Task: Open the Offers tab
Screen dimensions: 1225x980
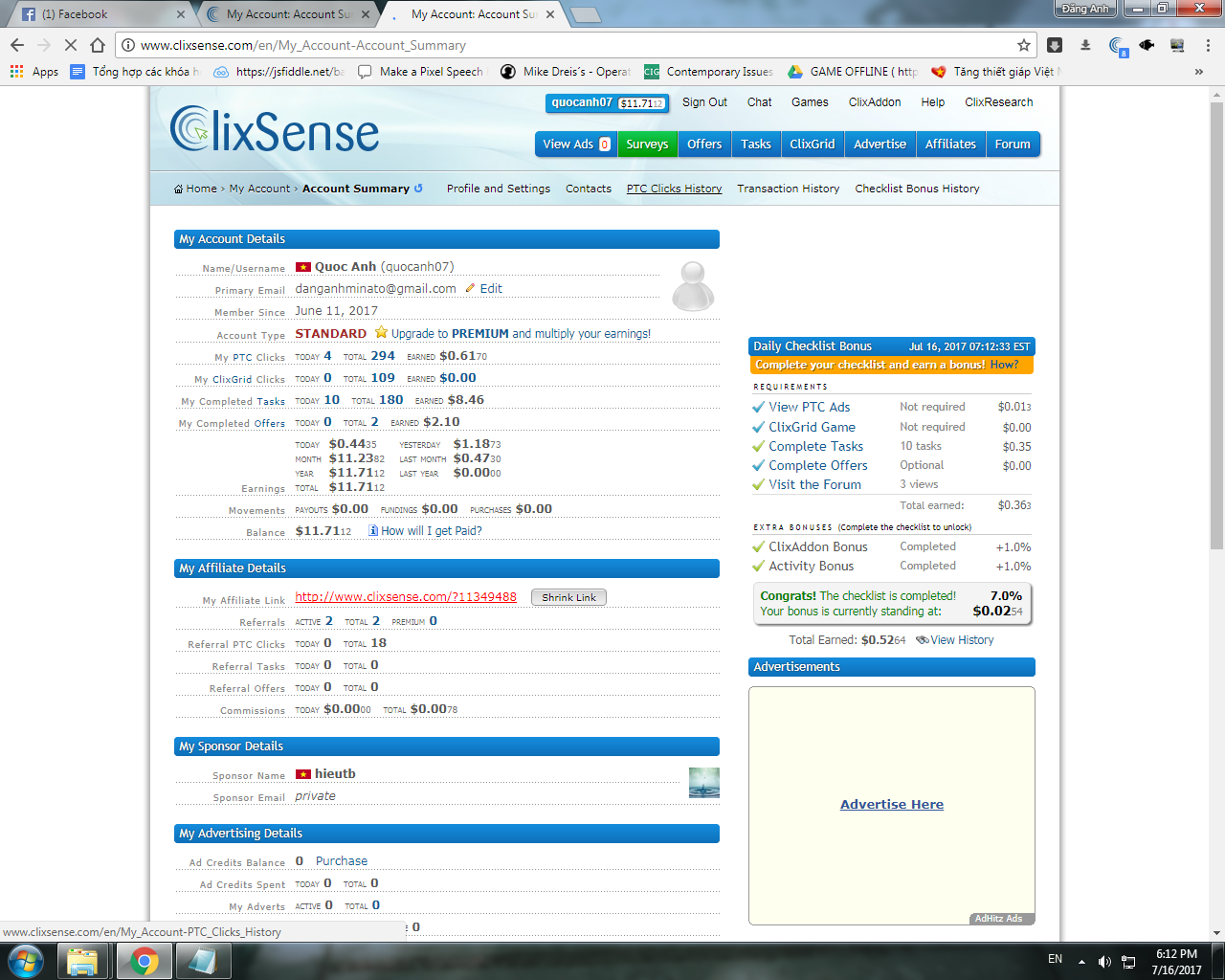Action: point(704,145)
